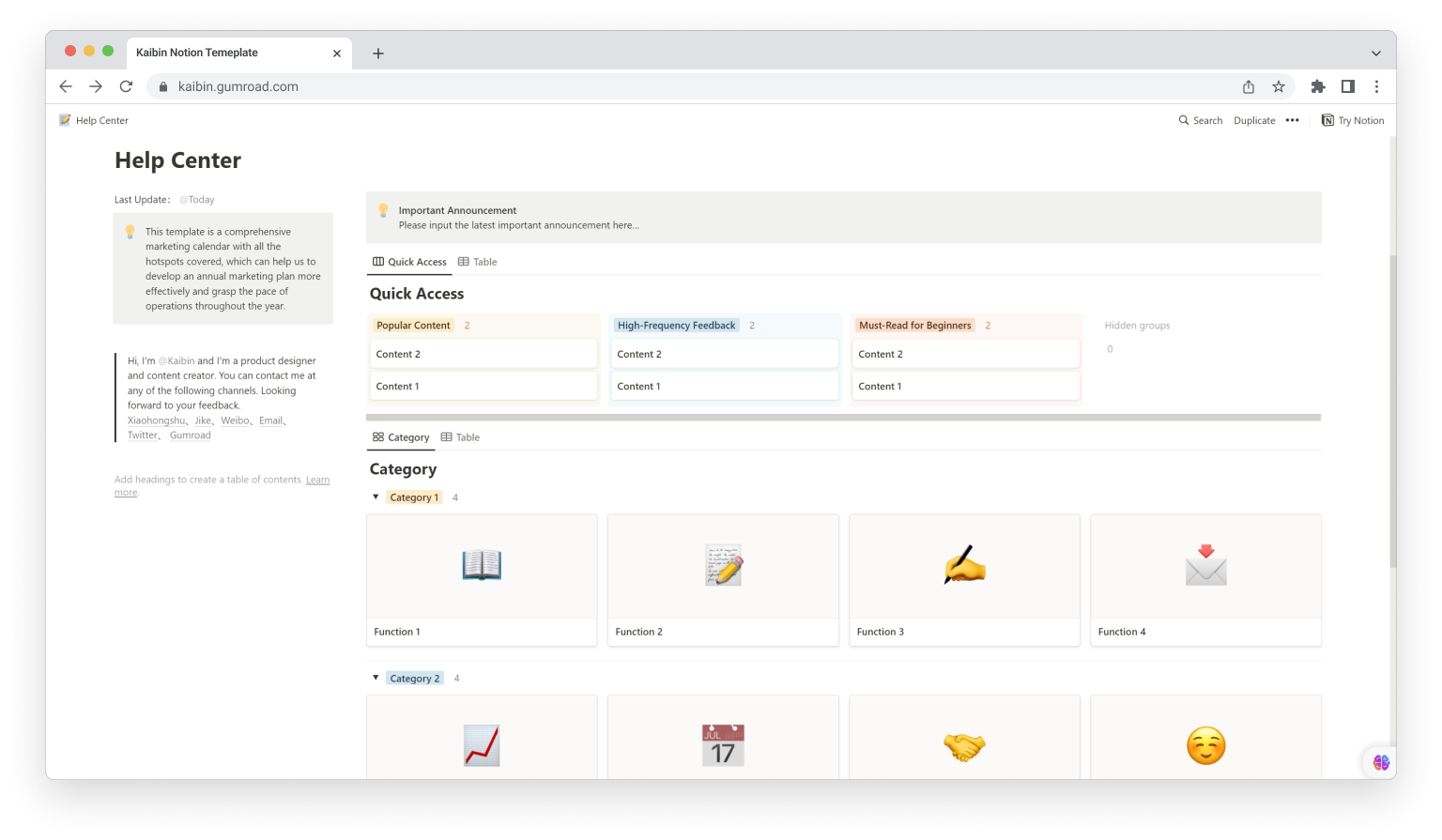Click the @Kaibin mention

pyautogui.click(x=176, y=360)
